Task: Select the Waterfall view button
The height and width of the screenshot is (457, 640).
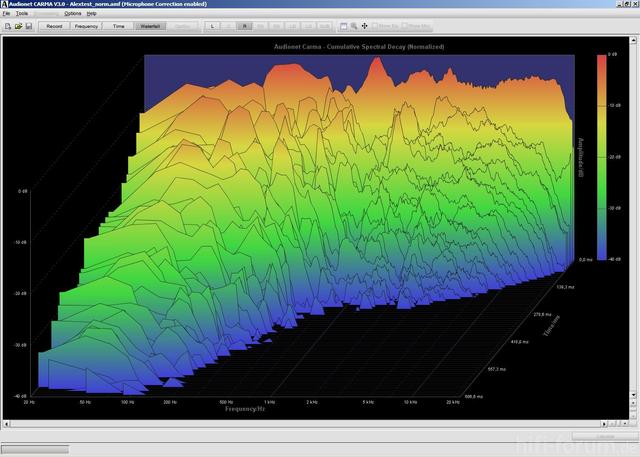Action: [x=149, y=25]
